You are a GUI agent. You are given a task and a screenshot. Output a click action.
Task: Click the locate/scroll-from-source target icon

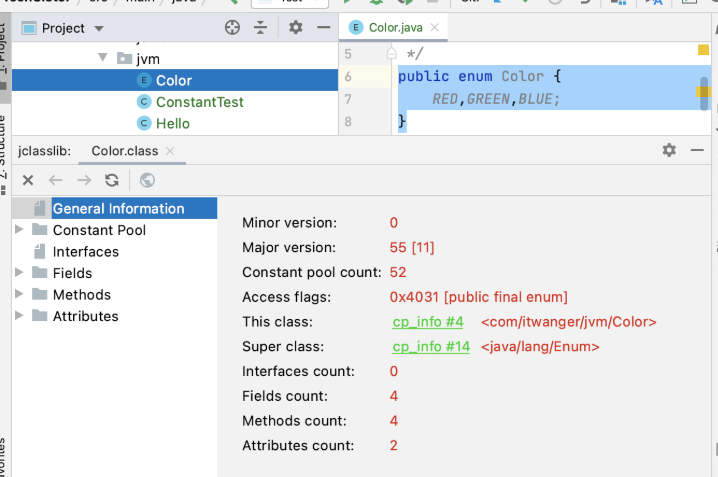(x=232, y=28)
